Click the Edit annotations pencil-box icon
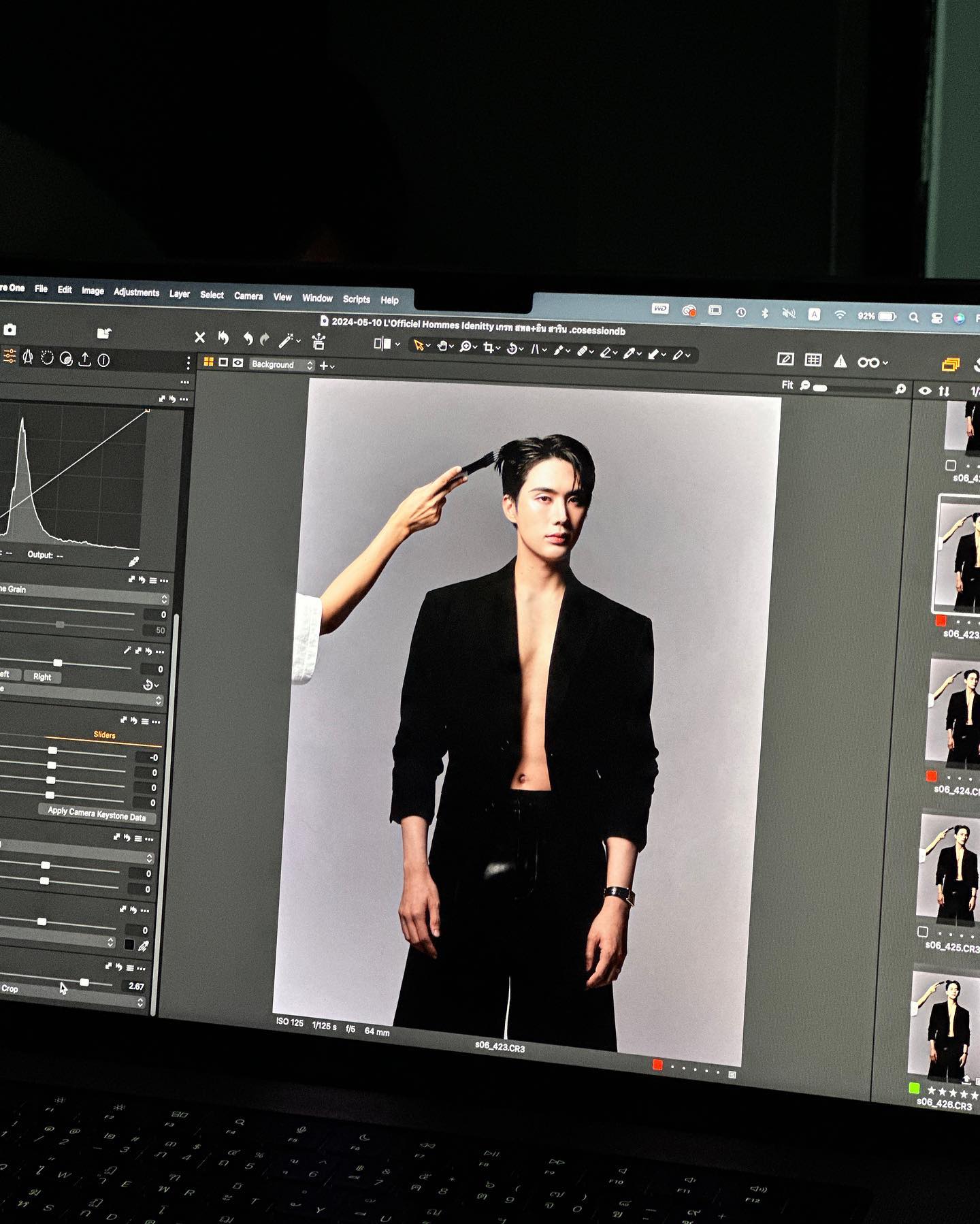The width and height of the screenshot is (980, 1224). click(x=785, y=359)
